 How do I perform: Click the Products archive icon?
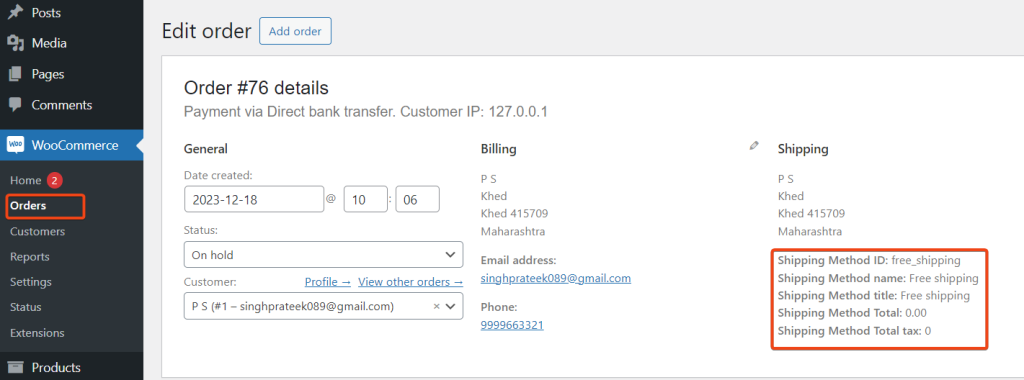pos(15,368)
